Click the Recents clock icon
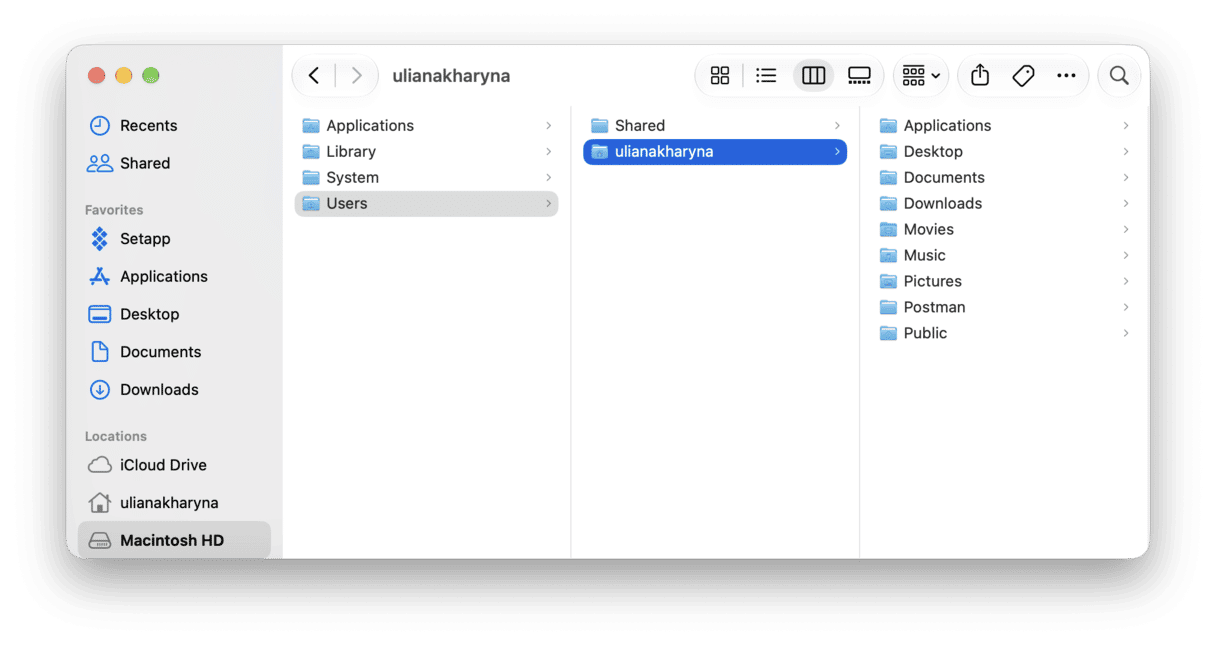Image resolution: width=1216 pixels, height=646 pixels. click(x=100, y=125)
